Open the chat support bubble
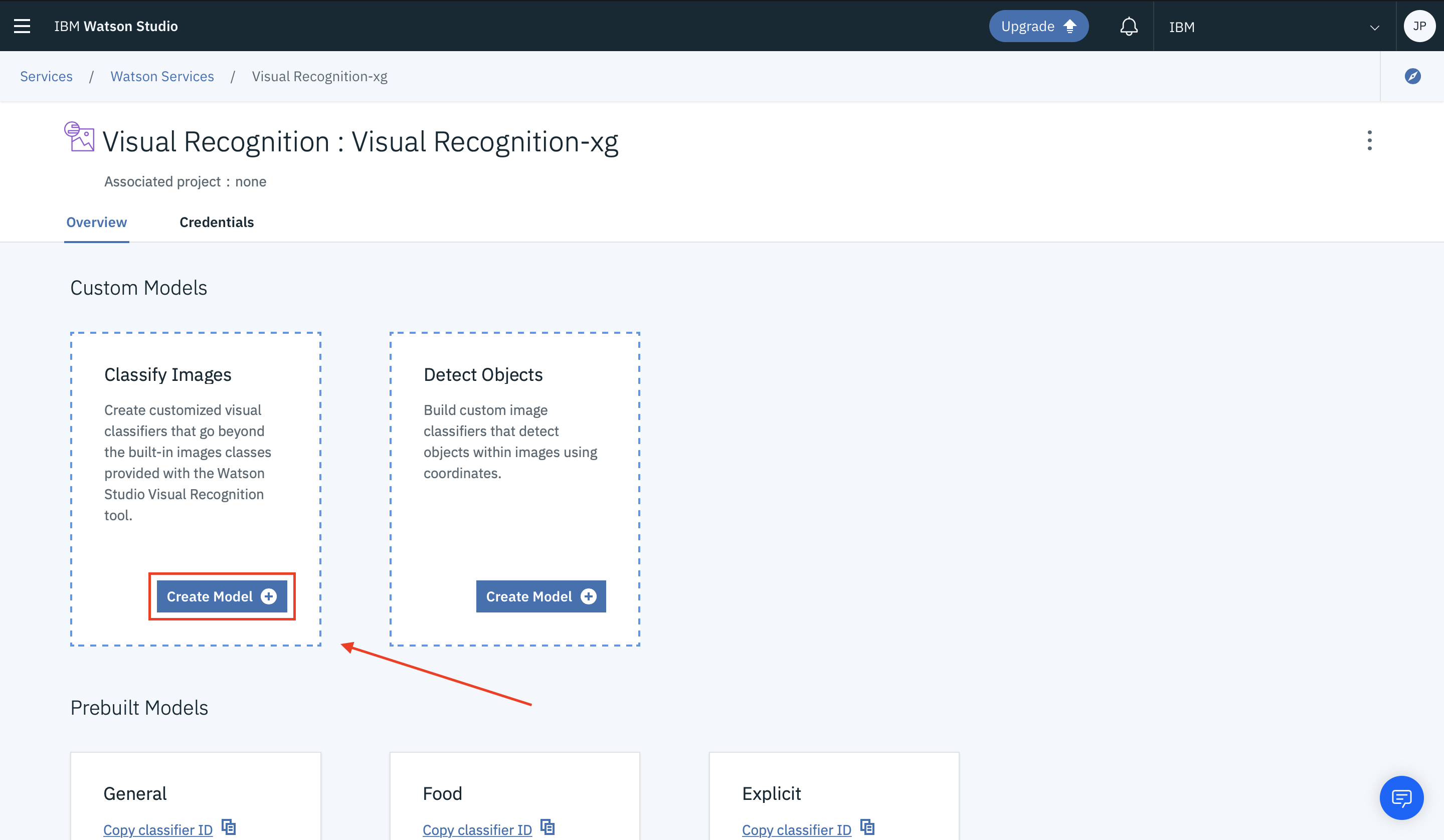Screen dimensions: 1444x840 point(1401,797)
